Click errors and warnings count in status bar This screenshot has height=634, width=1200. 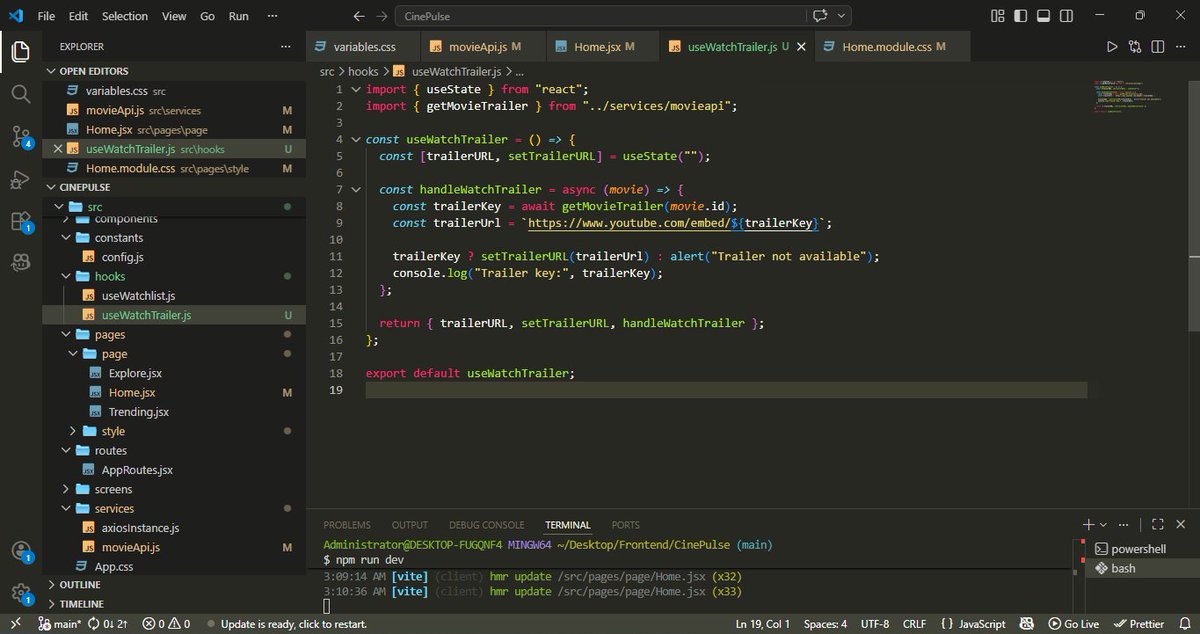(166, 623)
